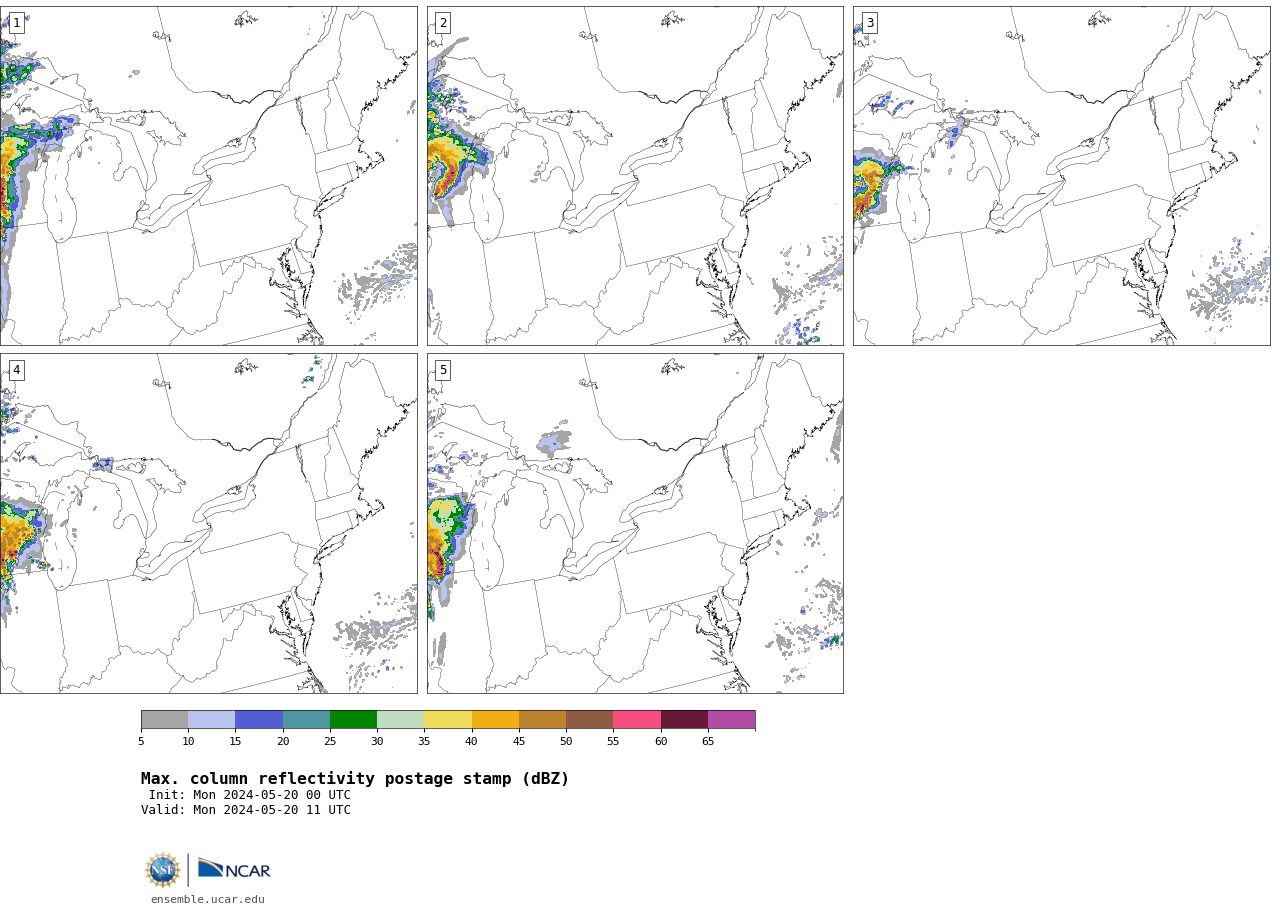
Task: Click the panel number label 4
Action: (16, 370)
